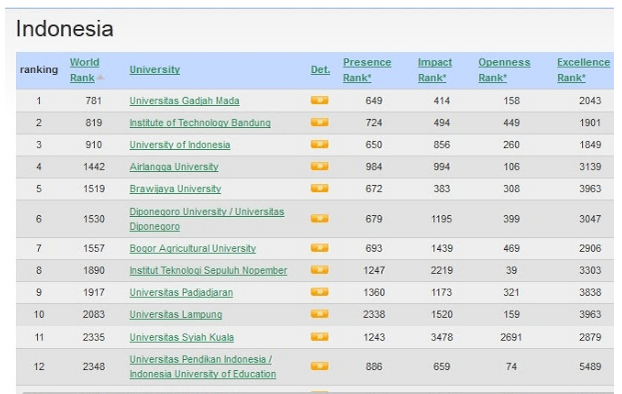This screenshot has width=622, height=394.
Task: Open Universitas Padjadjaran link
Action: (x=181, y=292)
